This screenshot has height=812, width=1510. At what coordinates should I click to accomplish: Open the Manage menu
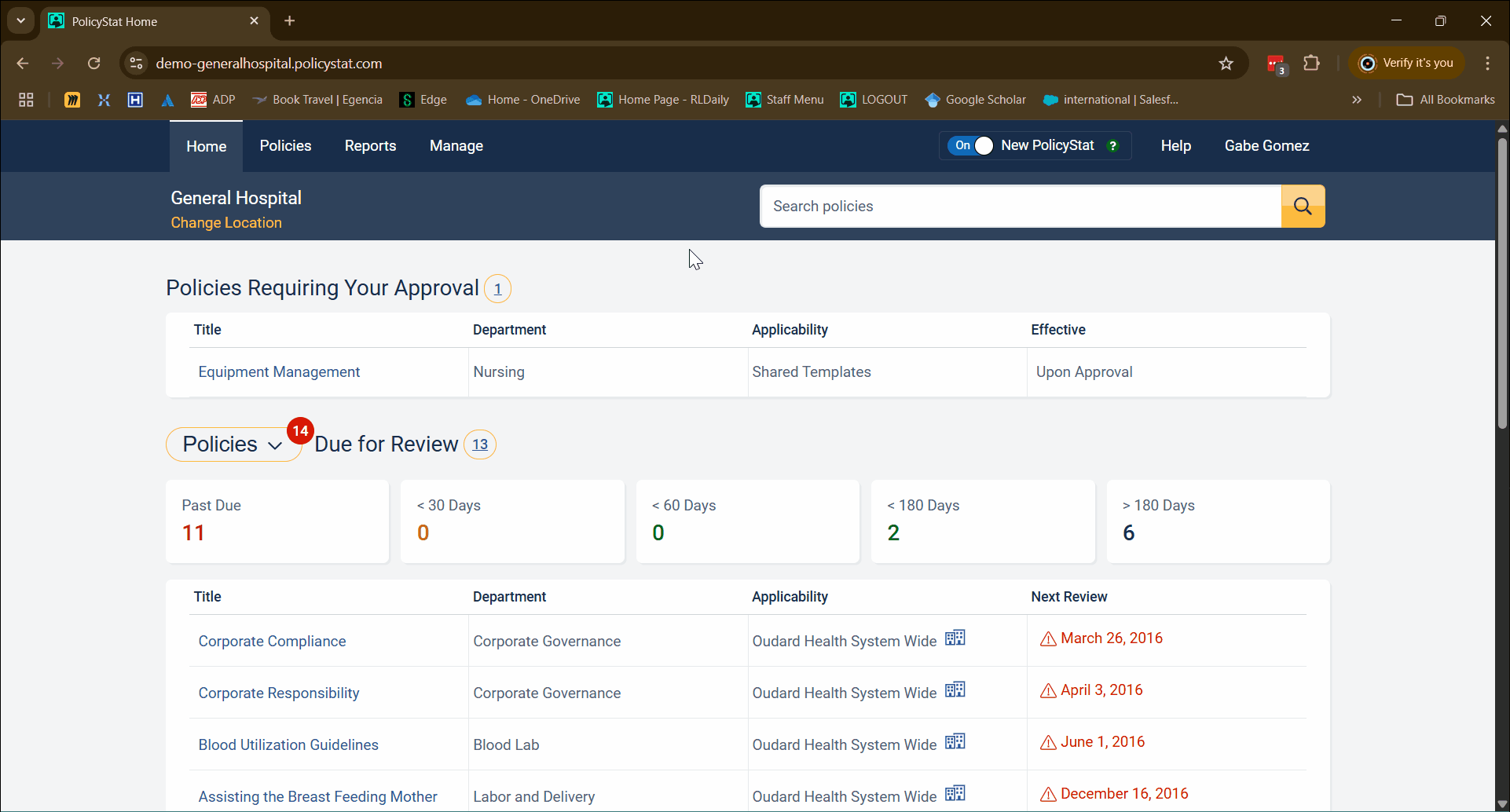[x=456, y=146]
